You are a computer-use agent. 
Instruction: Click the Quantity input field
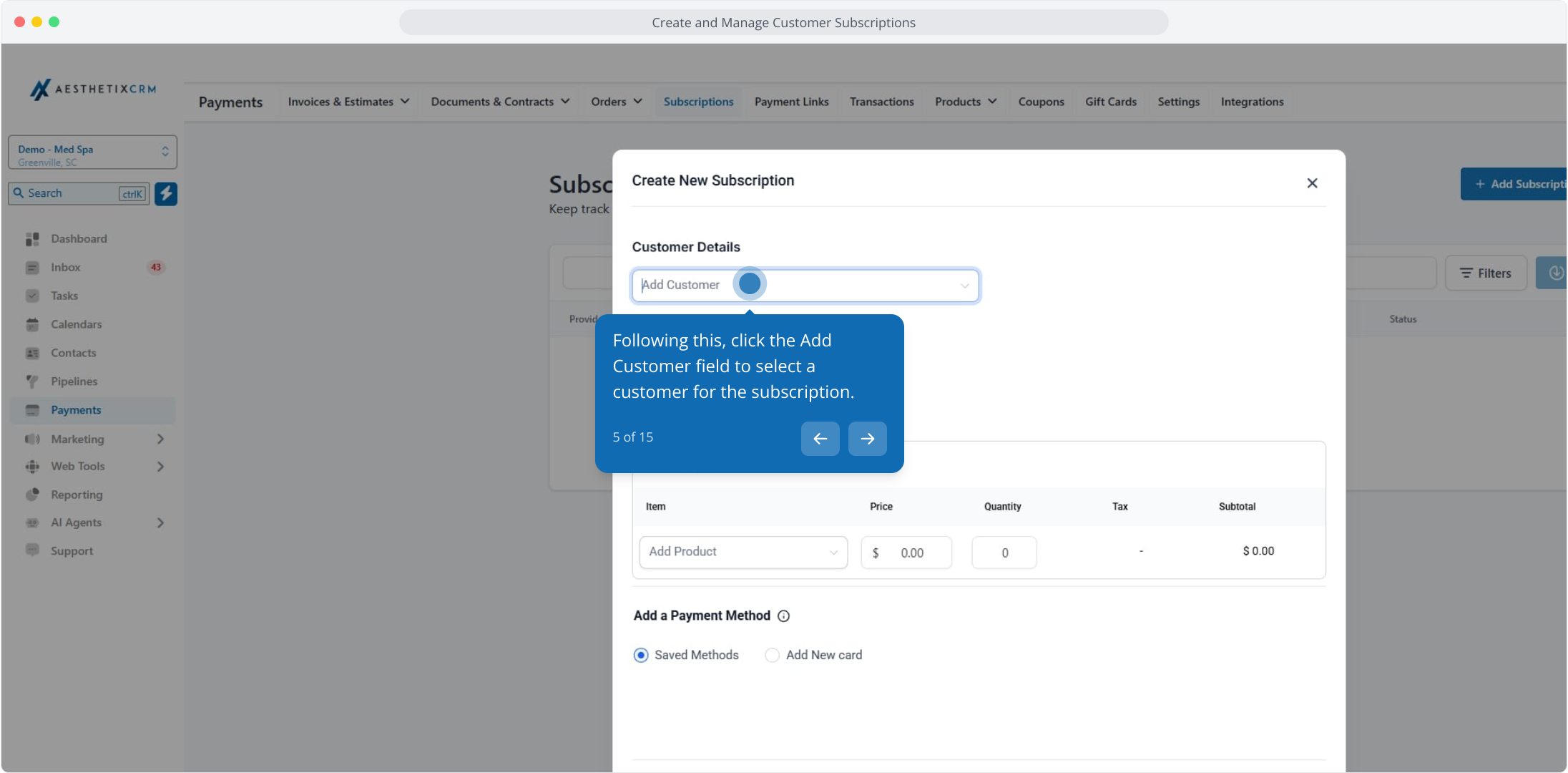(x=1004, y=553)
